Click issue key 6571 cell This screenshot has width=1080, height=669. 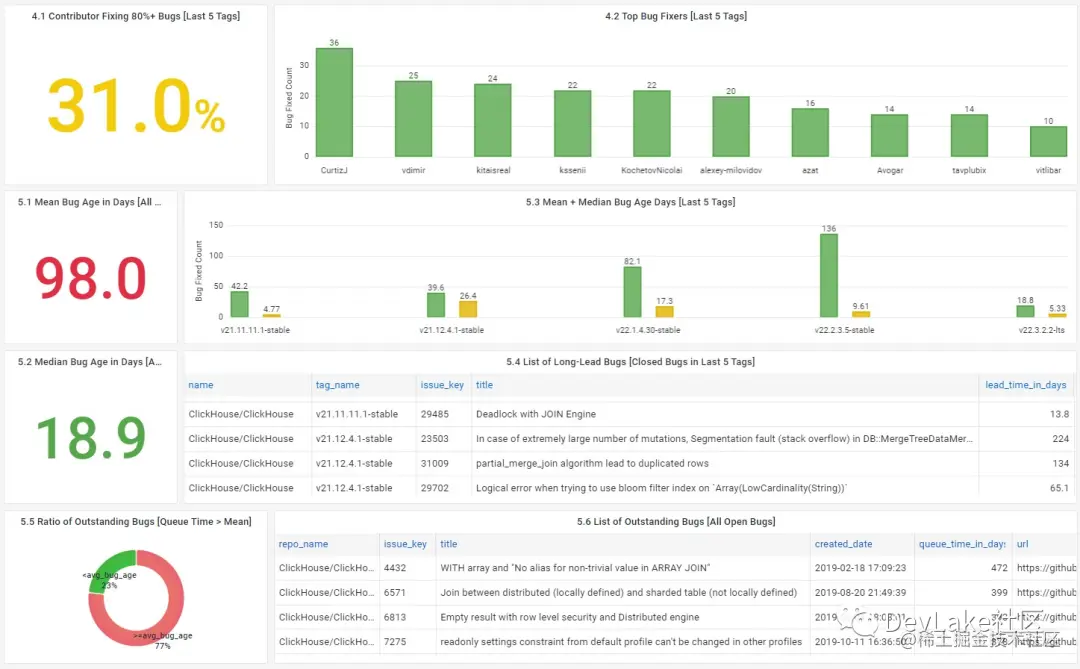[395, 593]
